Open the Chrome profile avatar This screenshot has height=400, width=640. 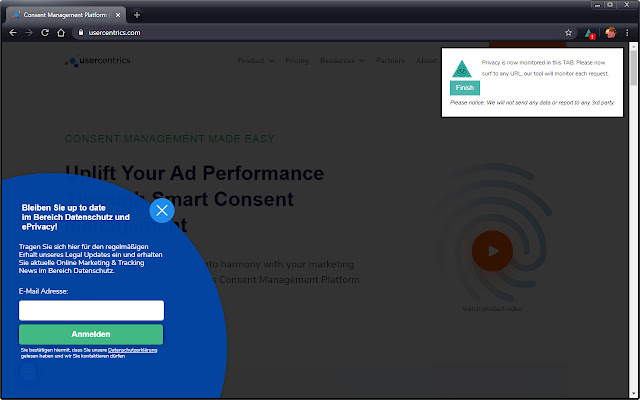[x=611, y=33]
